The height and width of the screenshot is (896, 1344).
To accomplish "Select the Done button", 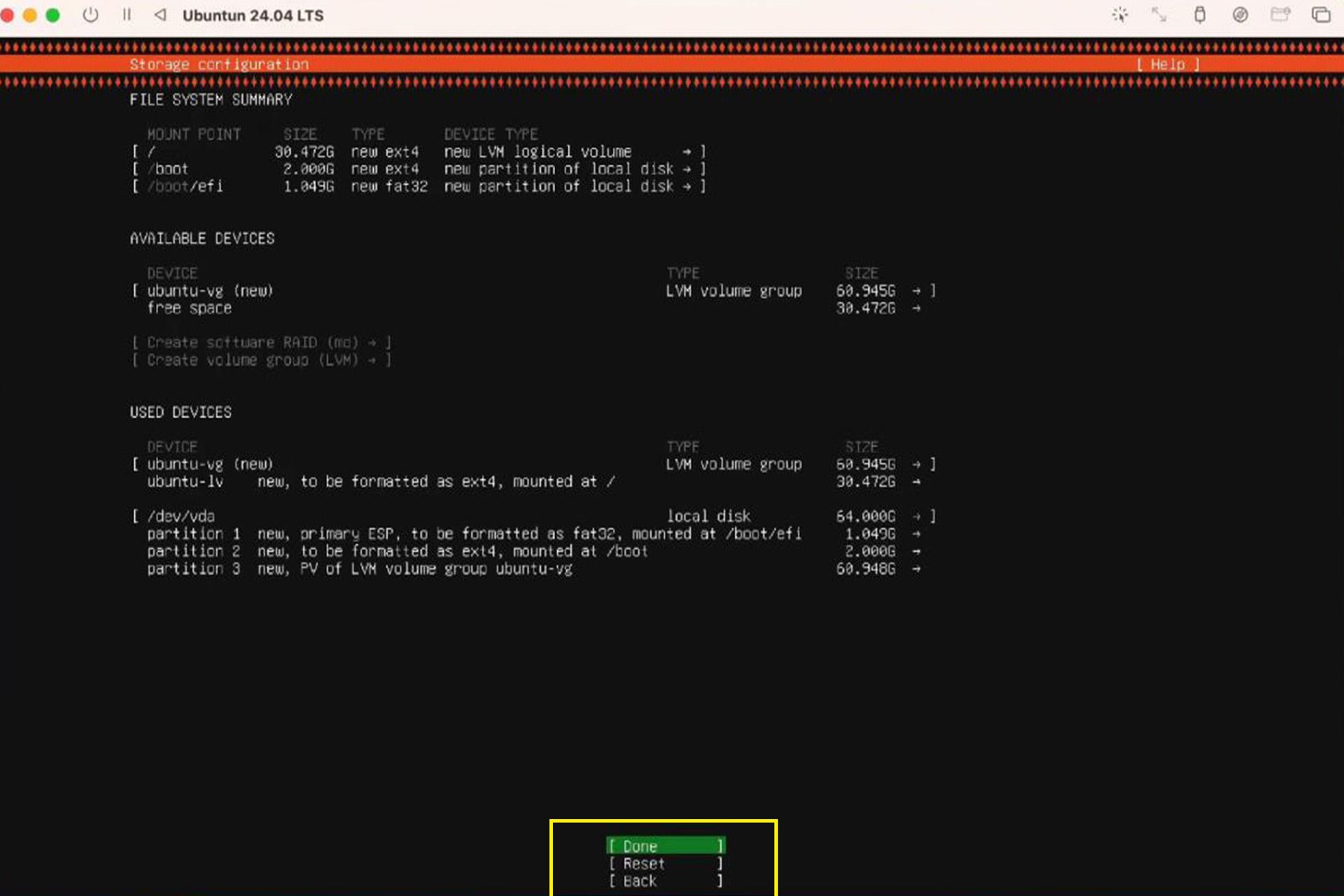I will pyautogui.click(x=665, y=846).
